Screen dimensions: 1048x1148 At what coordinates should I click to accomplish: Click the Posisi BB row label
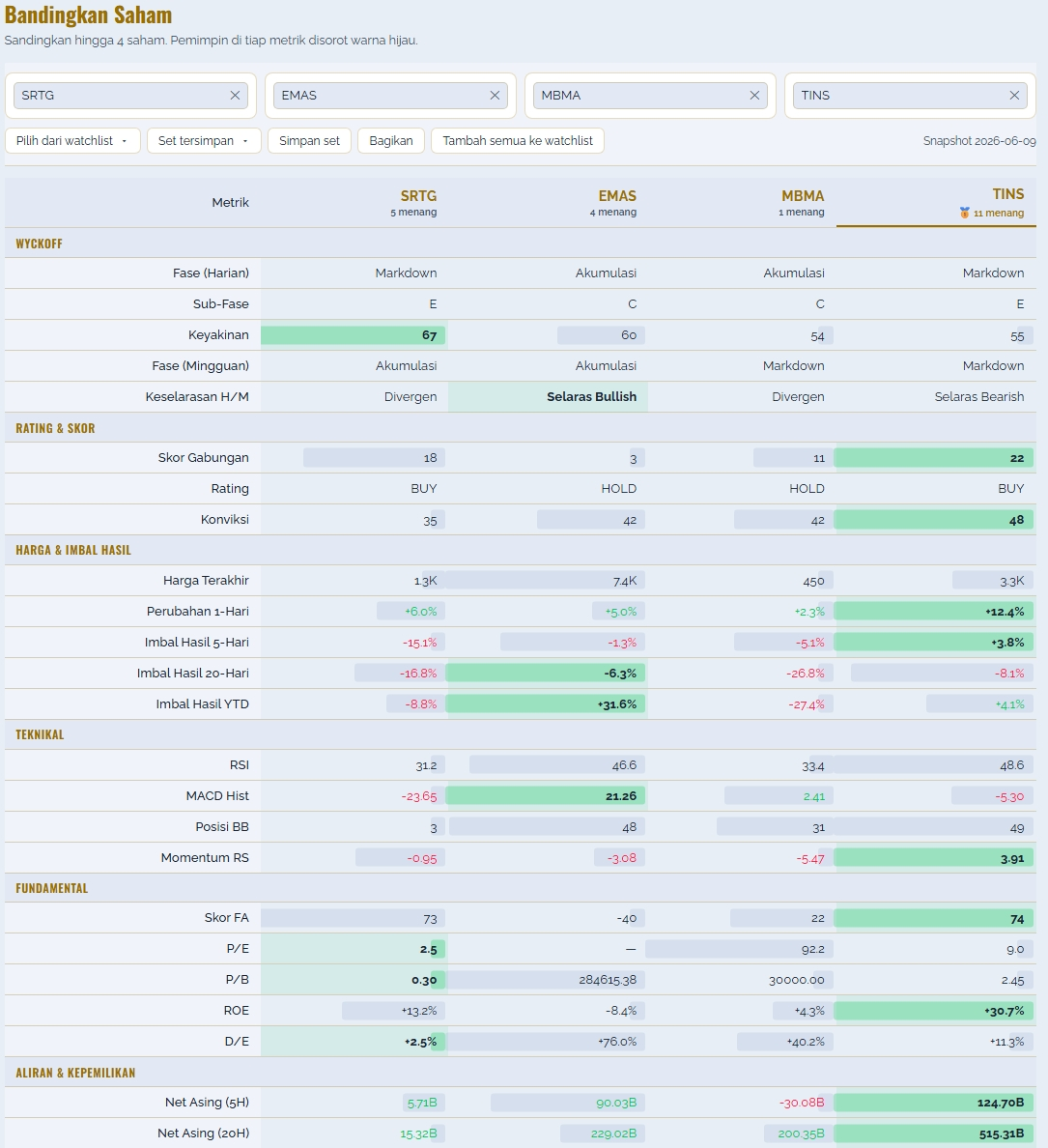pyautogui.click(x=222, y=826)
